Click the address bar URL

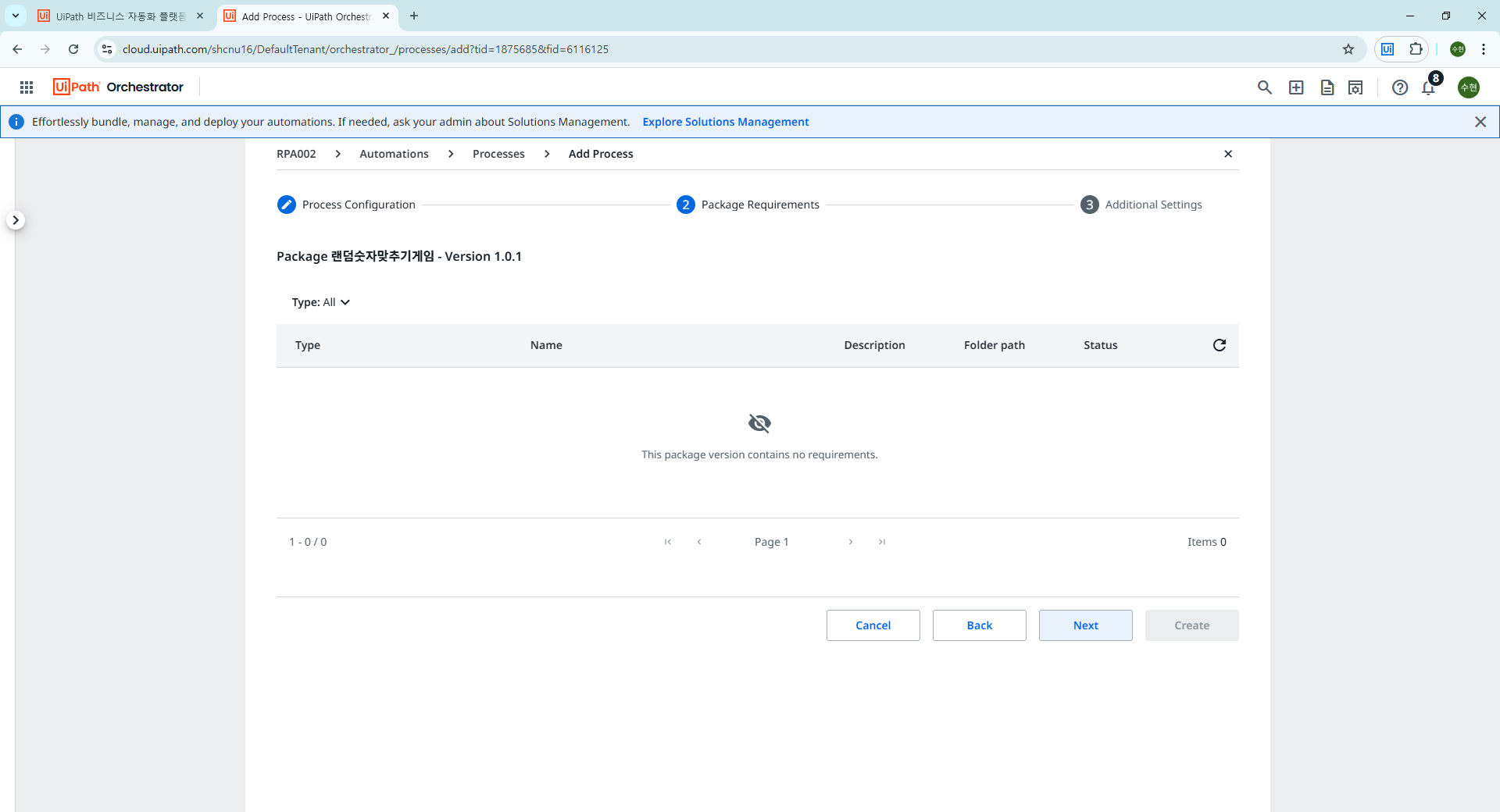pyautogui.click(x=366, y=49)
